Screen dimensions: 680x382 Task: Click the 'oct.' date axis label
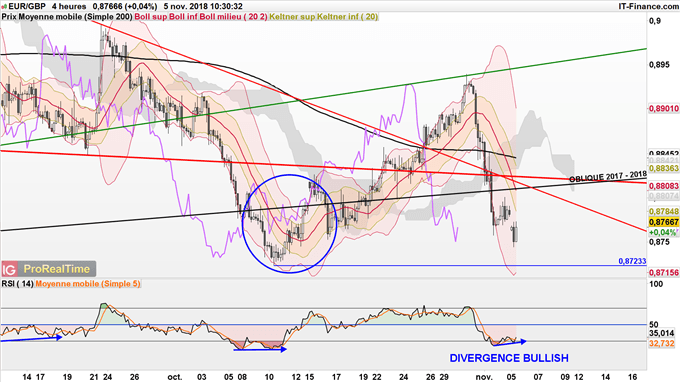pos(175,377)
